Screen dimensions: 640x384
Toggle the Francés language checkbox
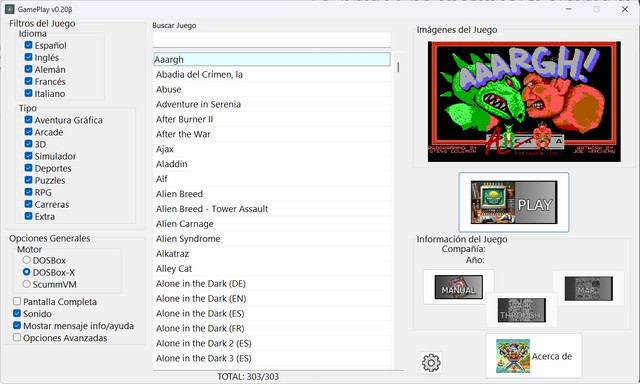click(x=28, y=81)
